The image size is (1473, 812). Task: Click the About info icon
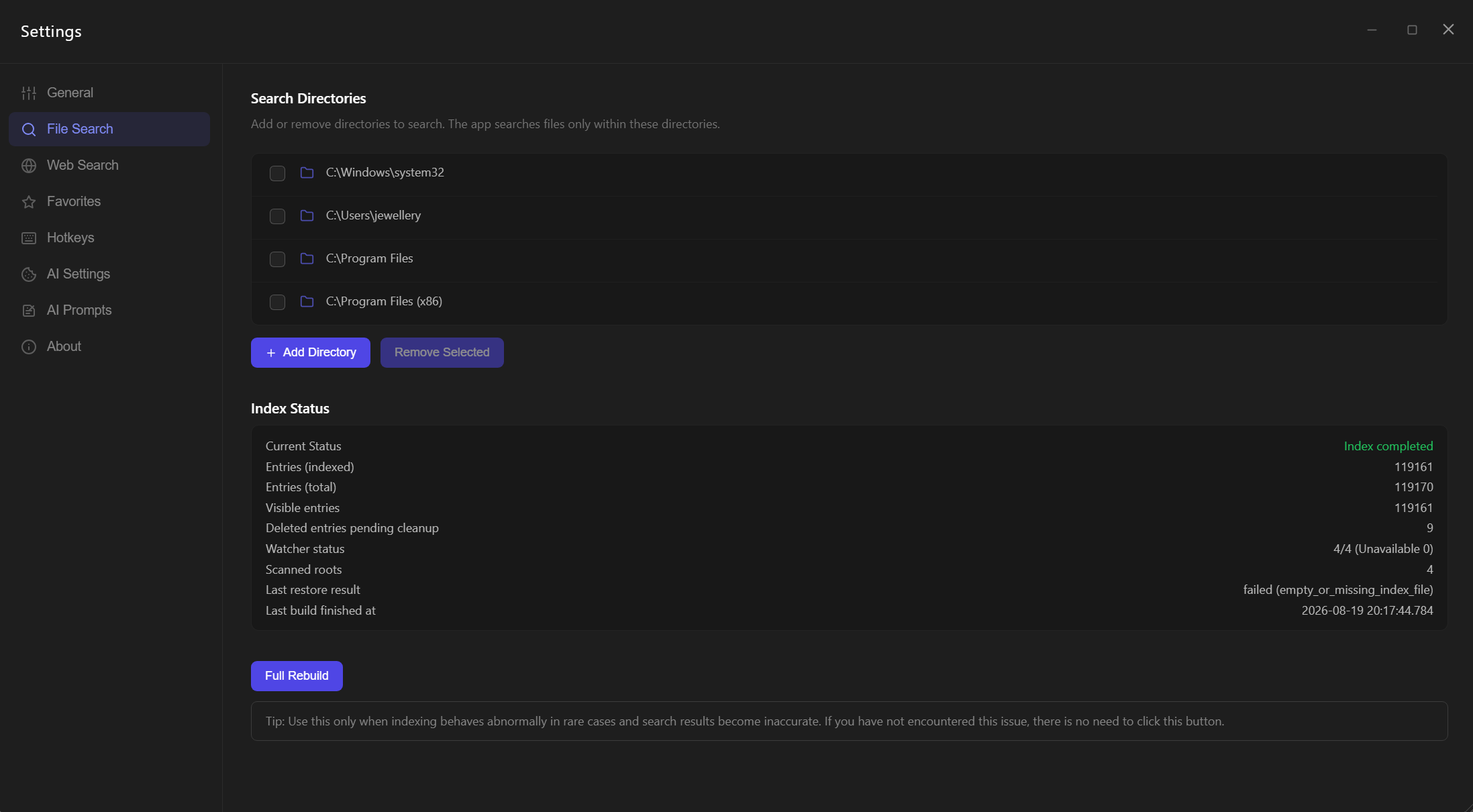(29, 347)
